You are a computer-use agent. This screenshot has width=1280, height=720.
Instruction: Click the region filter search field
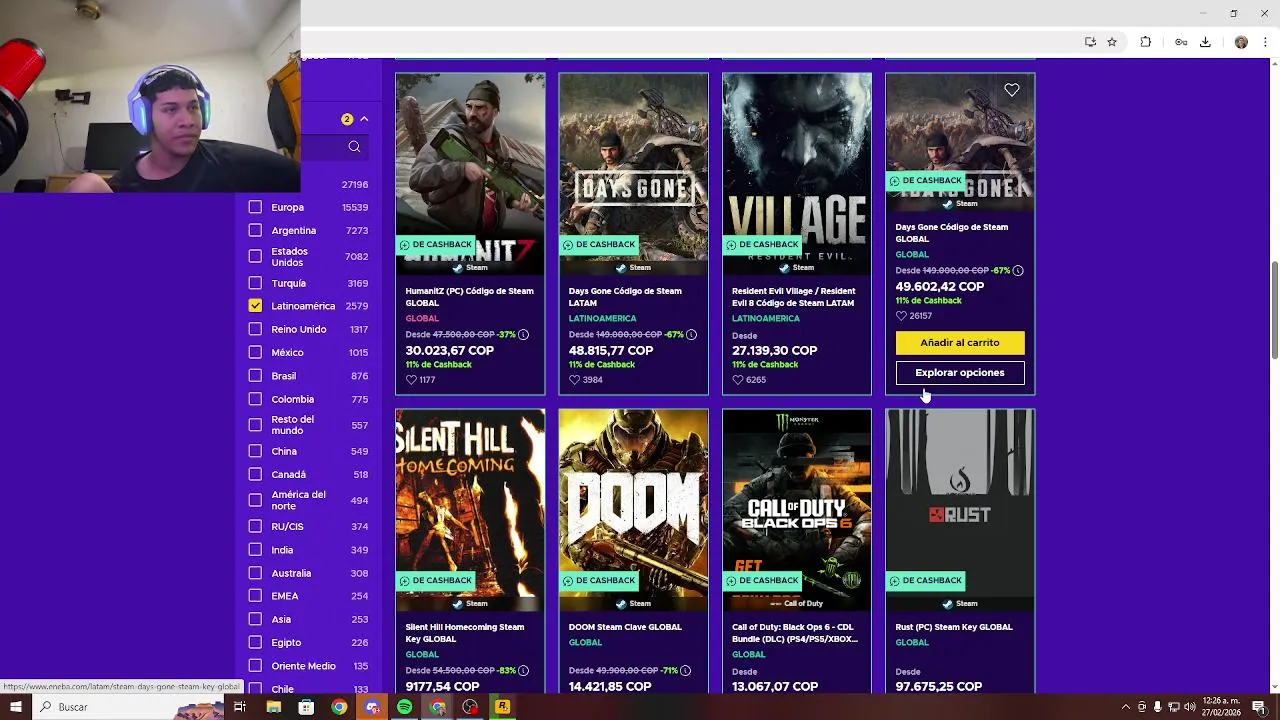(336, 147)
